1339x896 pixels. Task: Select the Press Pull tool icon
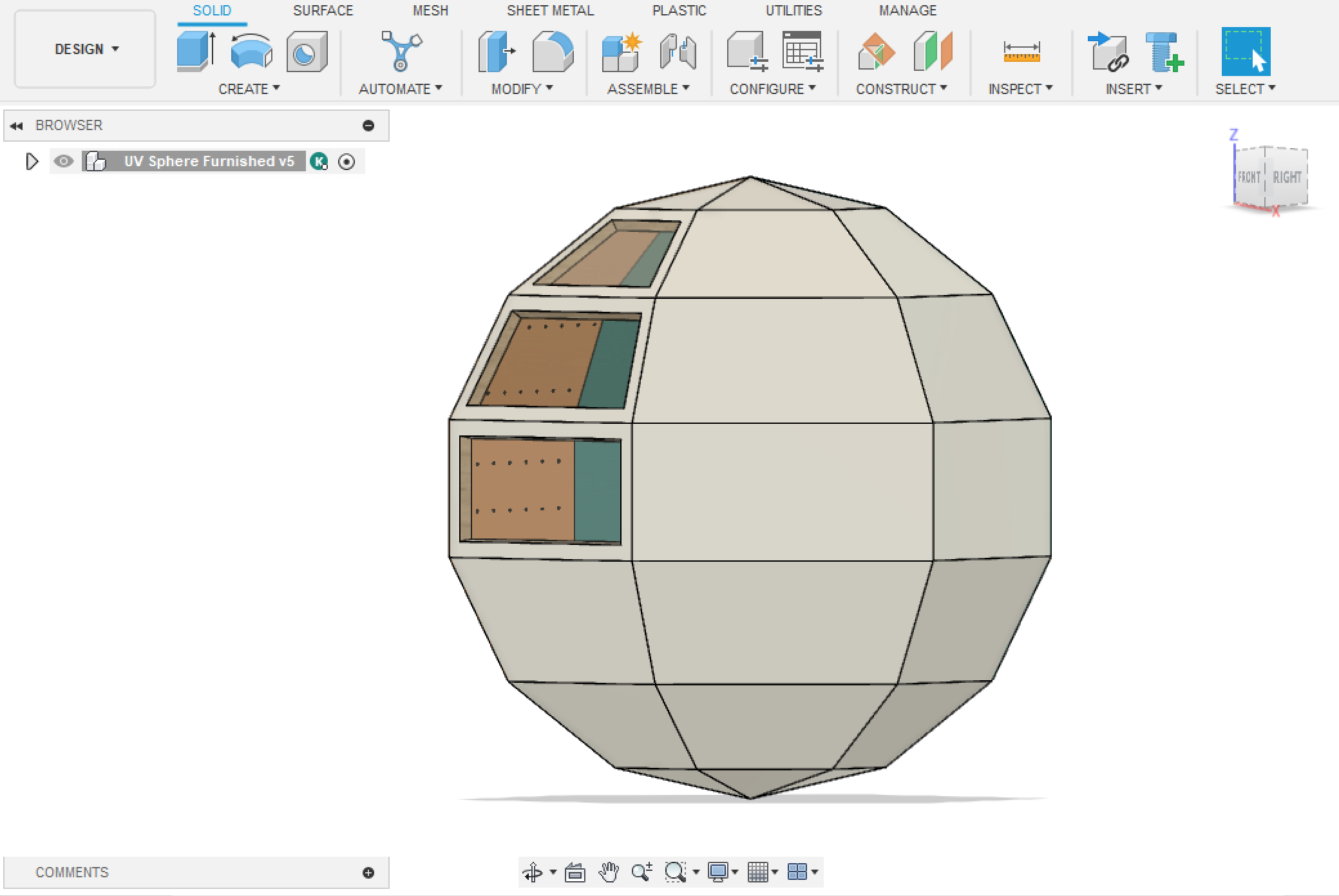point(497,52)
